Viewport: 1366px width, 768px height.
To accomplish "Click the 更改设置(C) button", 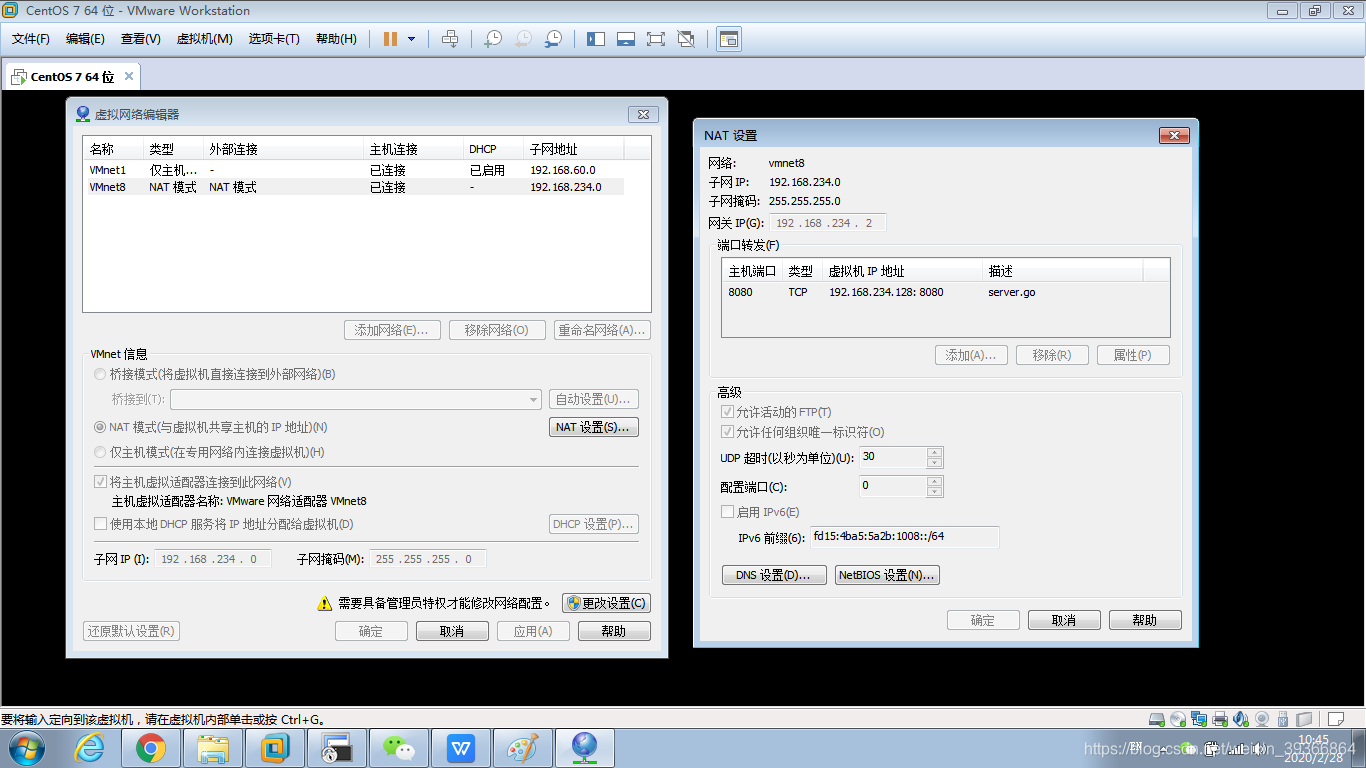I will pyautogui.click(x=606, y=603).
